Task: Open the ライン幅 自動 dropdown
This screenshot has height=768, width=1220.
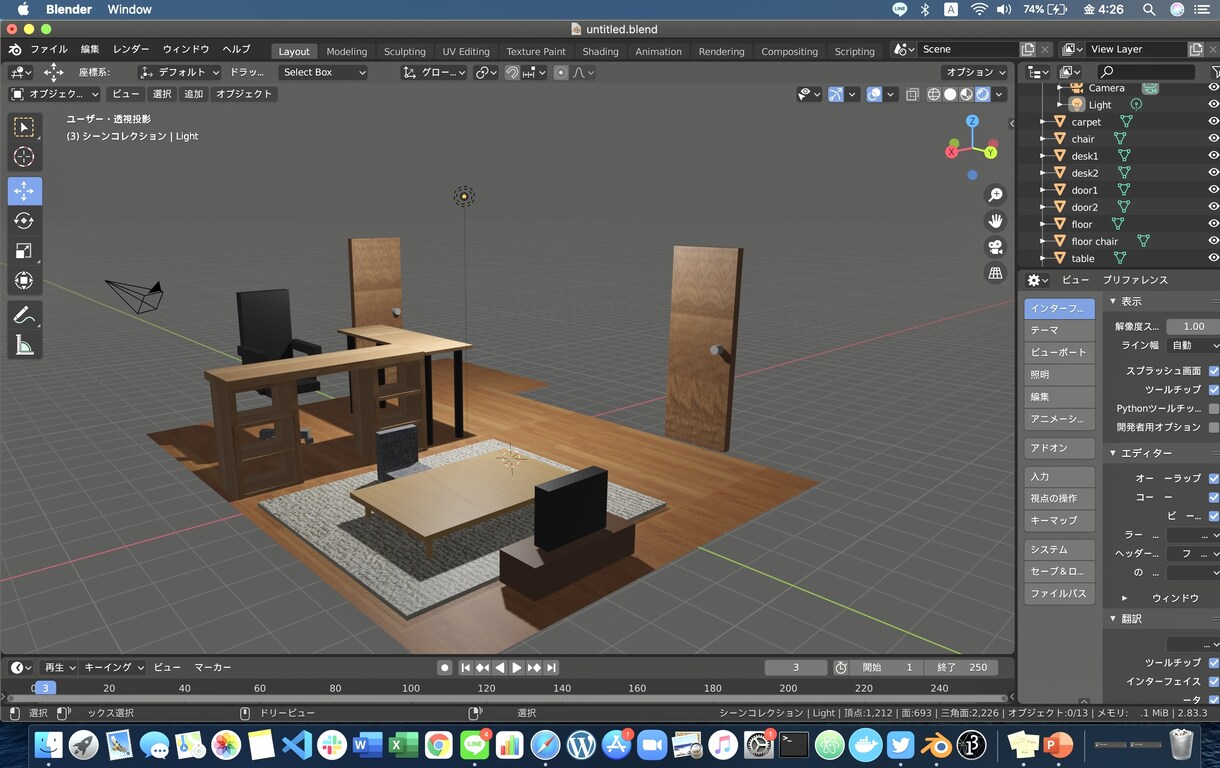Action: click(1193, 345)
